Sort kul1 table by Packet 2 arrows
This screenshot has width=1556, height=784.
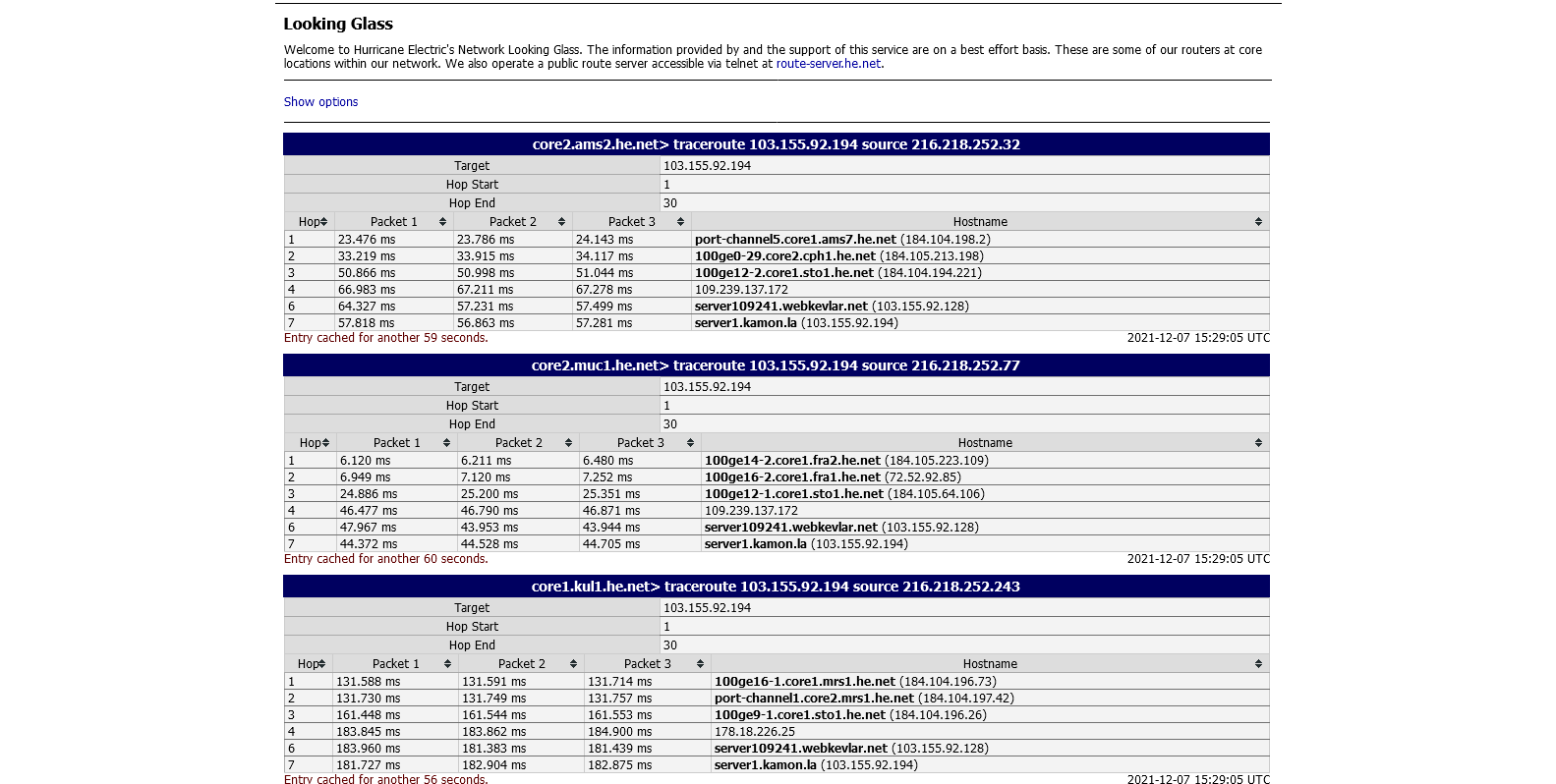coord(573,664)
